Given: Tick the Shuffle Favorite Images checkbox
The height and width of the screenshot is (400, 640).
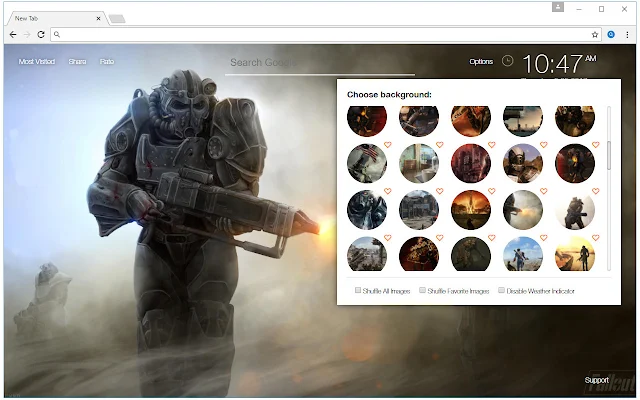Looking at the screenshot, I should coord(422,290).
